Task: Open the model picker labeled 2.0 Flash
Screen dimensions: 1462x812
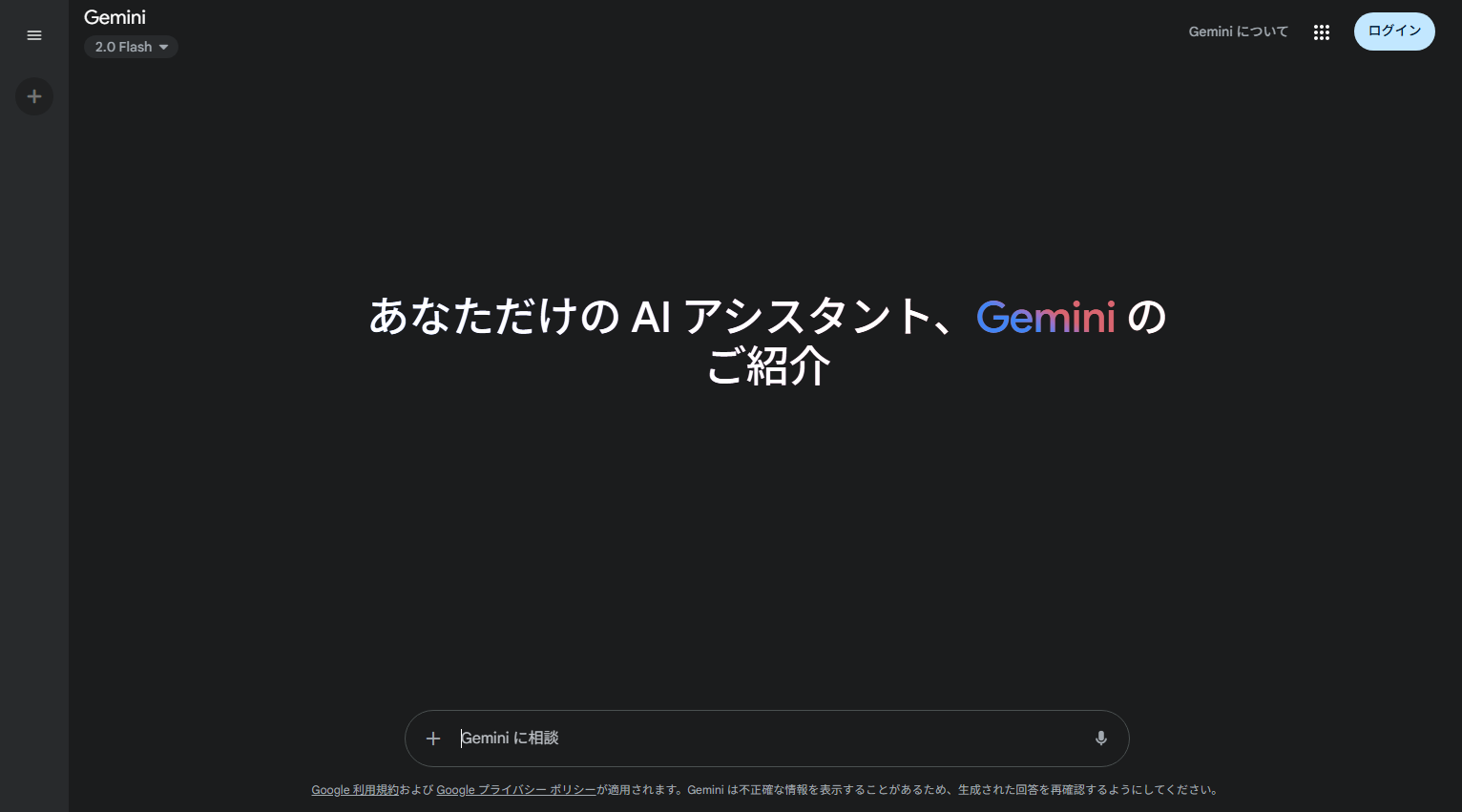Action: [131, 47]
